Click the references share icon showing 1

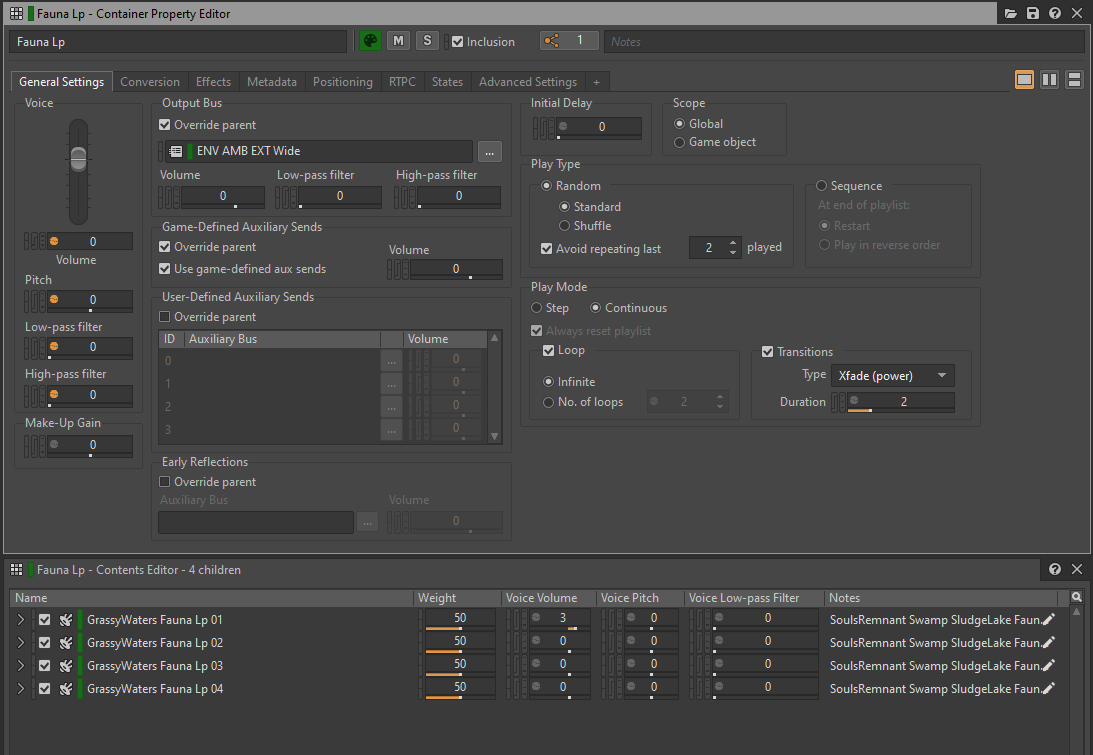tap(551, 41)
